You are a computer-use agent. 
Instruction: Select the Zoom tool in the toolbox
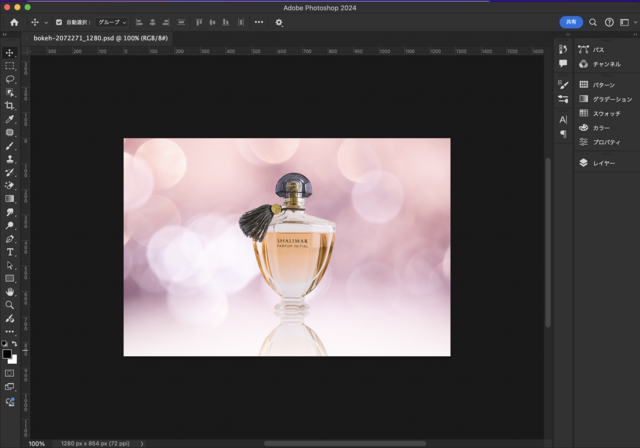pyautogui.click(x=10, y=305)
